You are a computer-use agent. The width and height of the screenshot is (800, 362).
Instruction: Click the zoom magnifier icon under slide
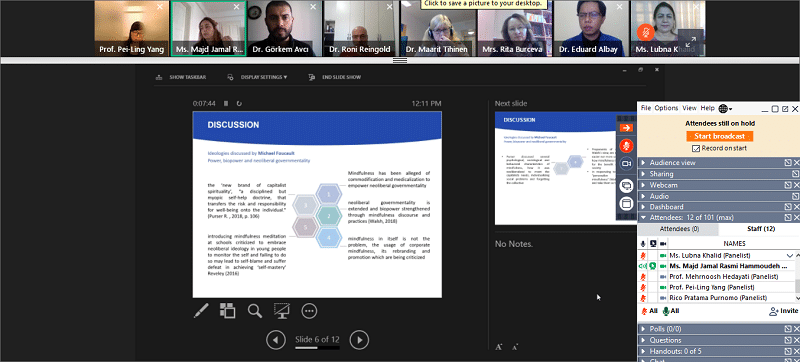coord(255,311)
